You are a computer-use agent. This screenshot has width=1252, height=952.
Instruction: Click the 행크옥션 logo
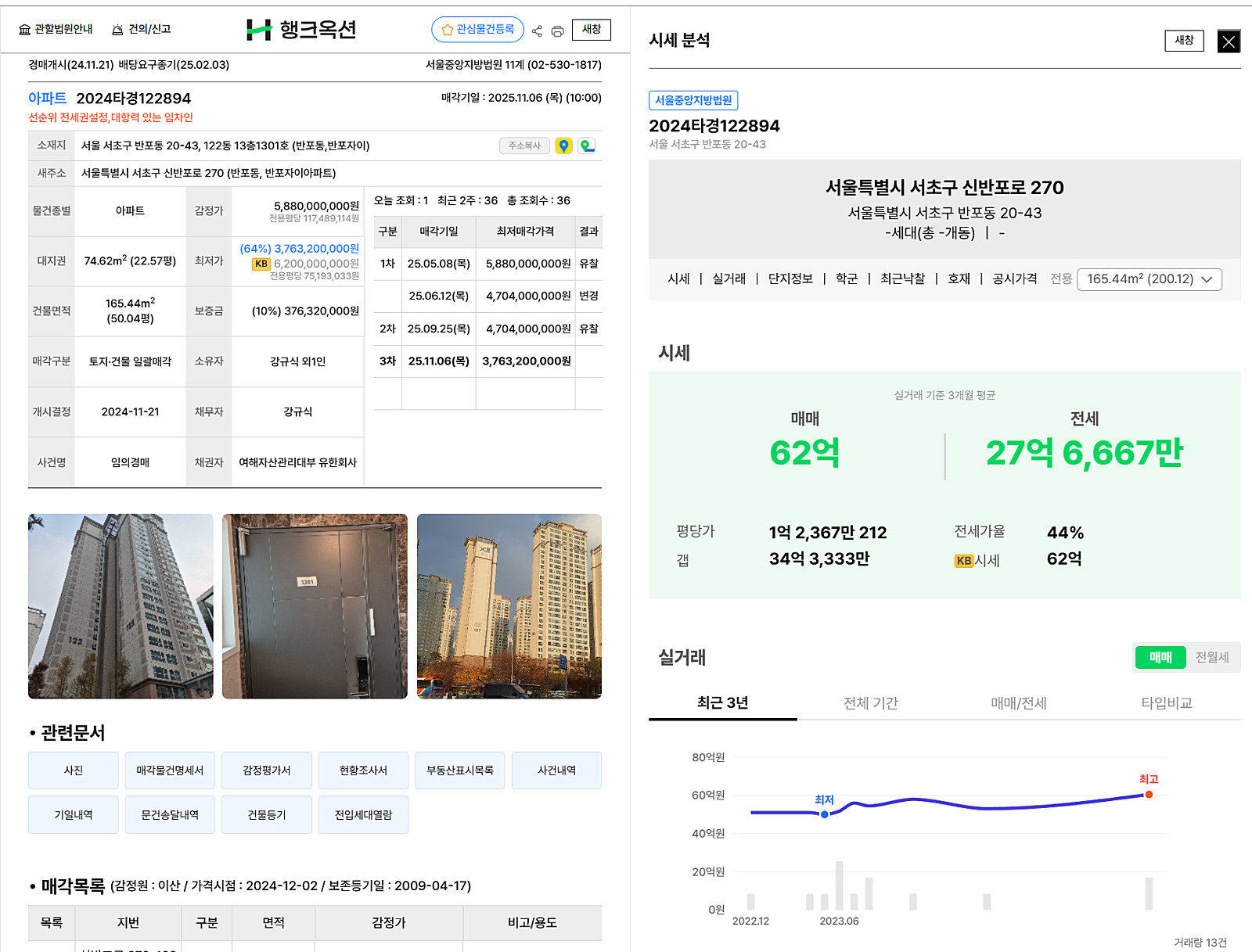click(301, 30)
